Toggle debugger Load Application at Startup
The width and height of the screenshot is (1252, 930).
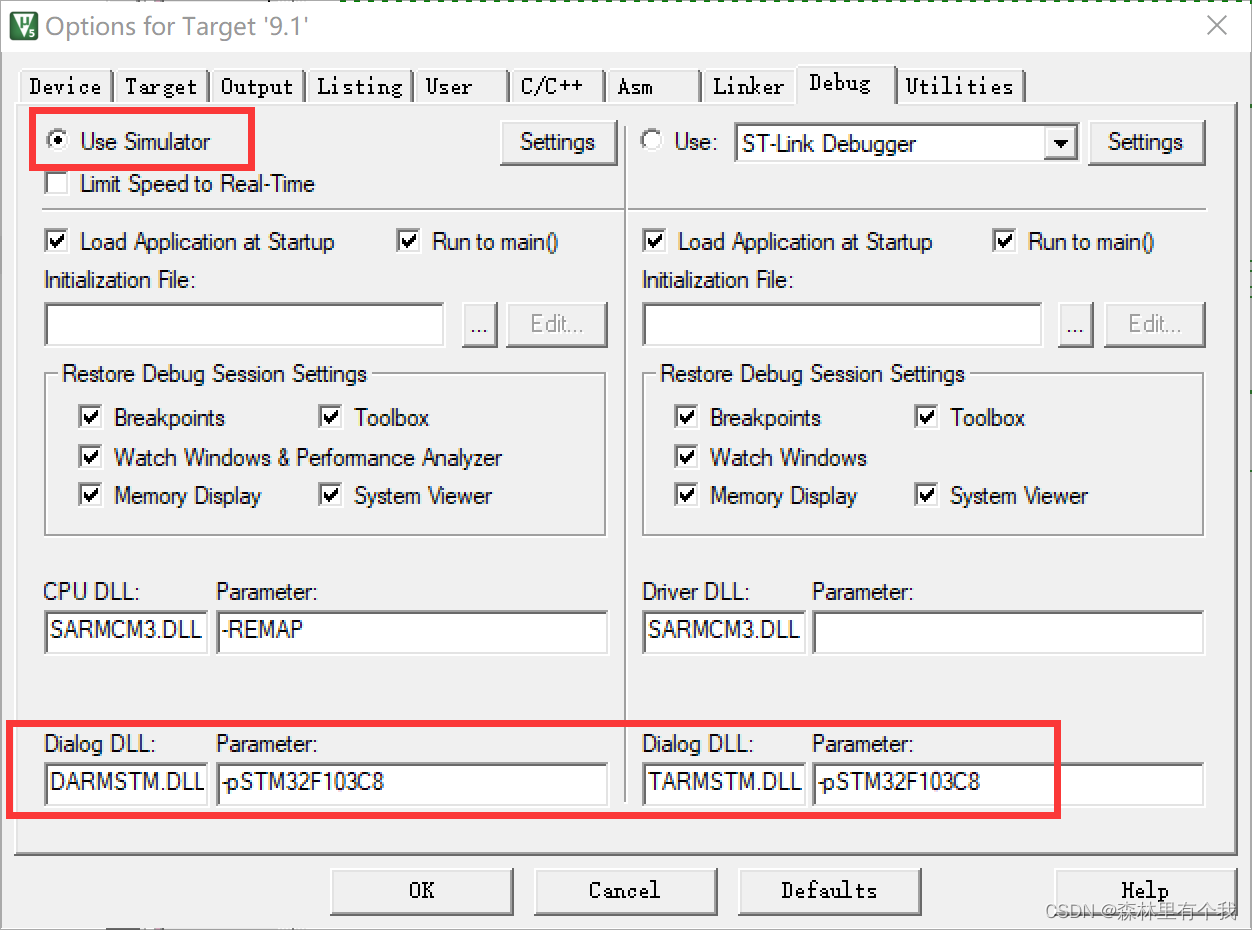click(655, 241)
